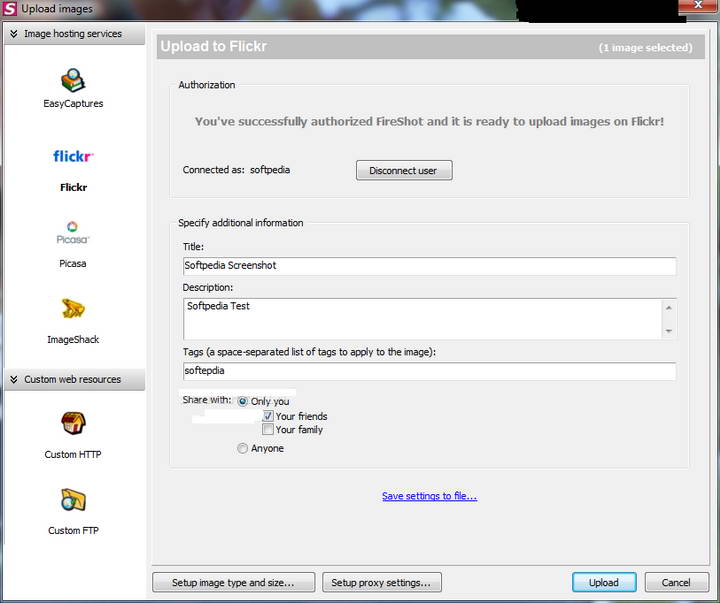Click the Upload button

(604, 582)
